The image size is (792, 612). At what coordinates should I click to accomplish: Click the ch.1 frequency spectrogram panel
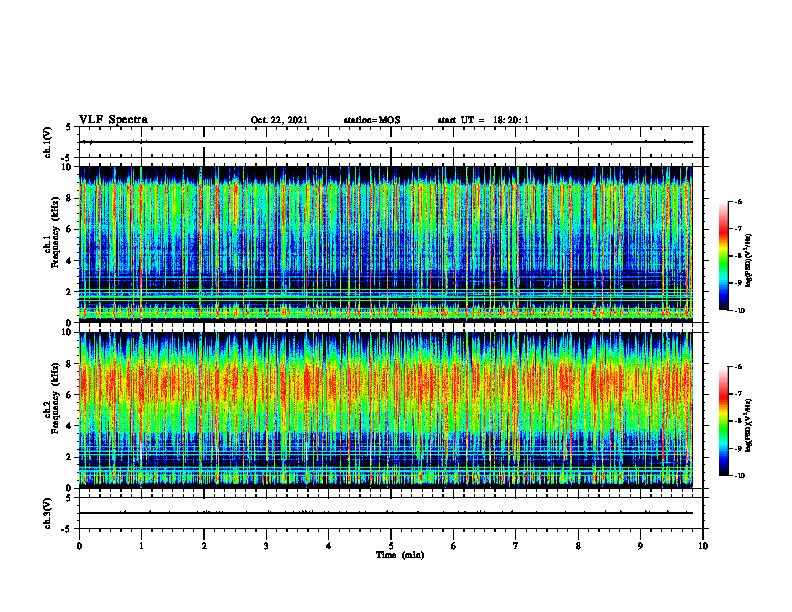386,244
